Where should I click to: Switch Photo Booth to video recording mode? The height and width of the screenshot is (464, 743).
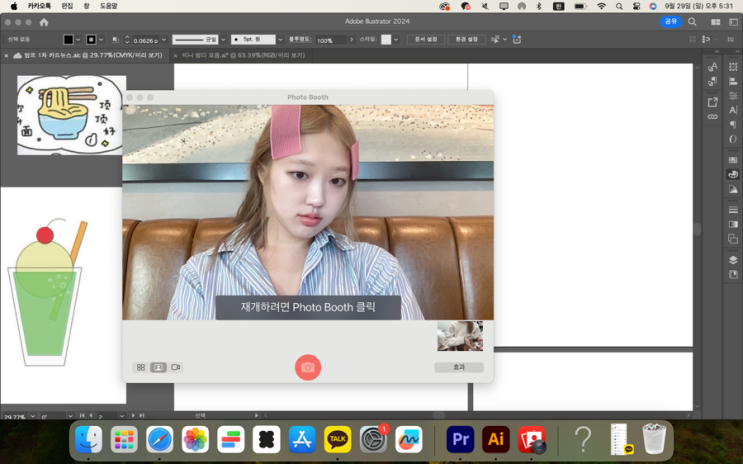176,368
